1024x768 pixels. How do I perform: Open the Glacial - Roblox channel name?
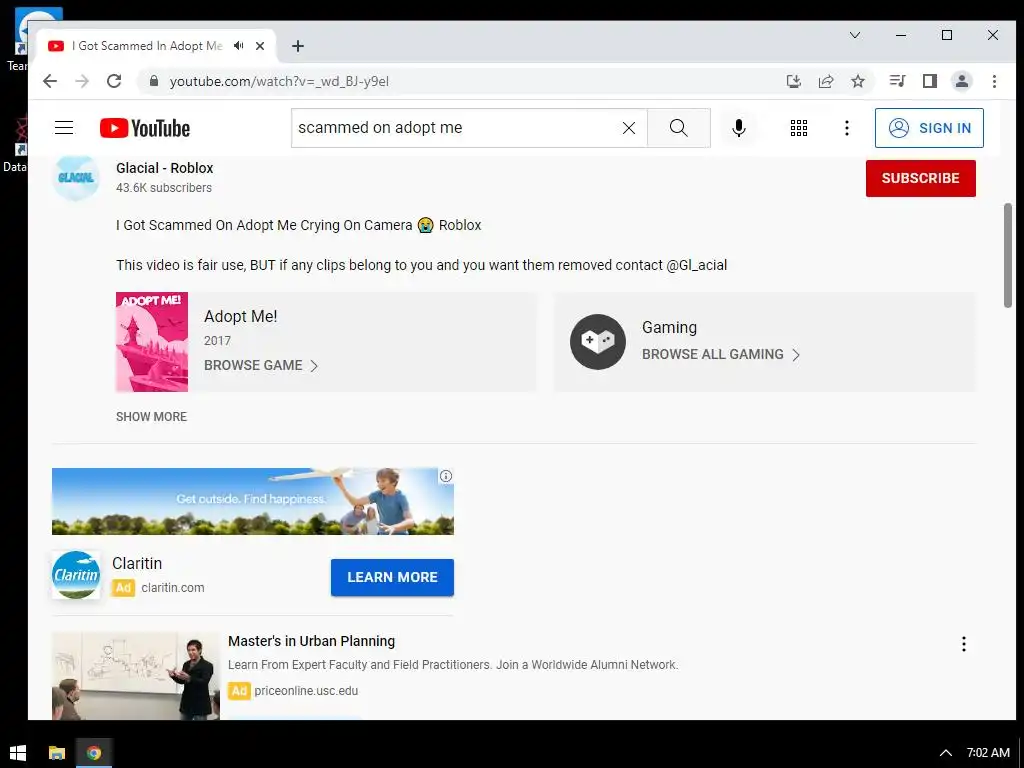click(165, 168)
